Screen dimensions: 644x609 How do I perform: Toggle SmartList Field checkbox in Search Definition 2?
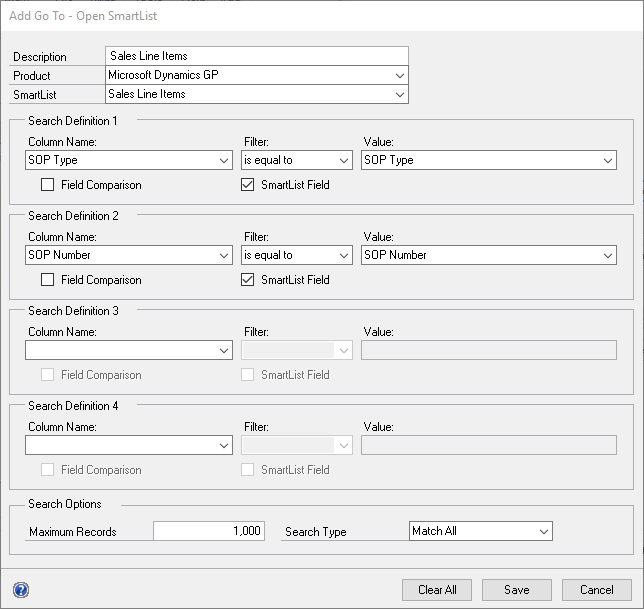(247, 280)
